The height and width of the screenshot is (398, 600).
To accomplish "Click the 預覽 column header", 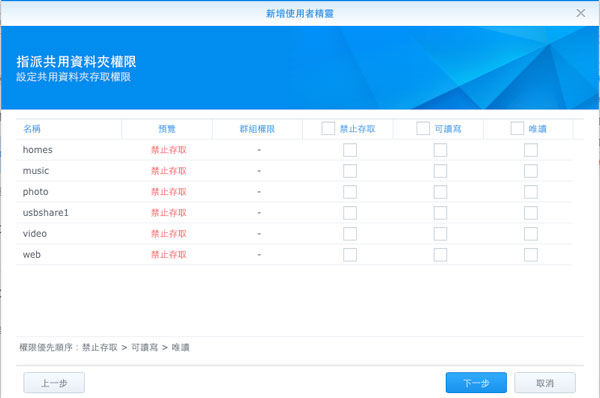I will pyautogui.click(x=167, y=129).
